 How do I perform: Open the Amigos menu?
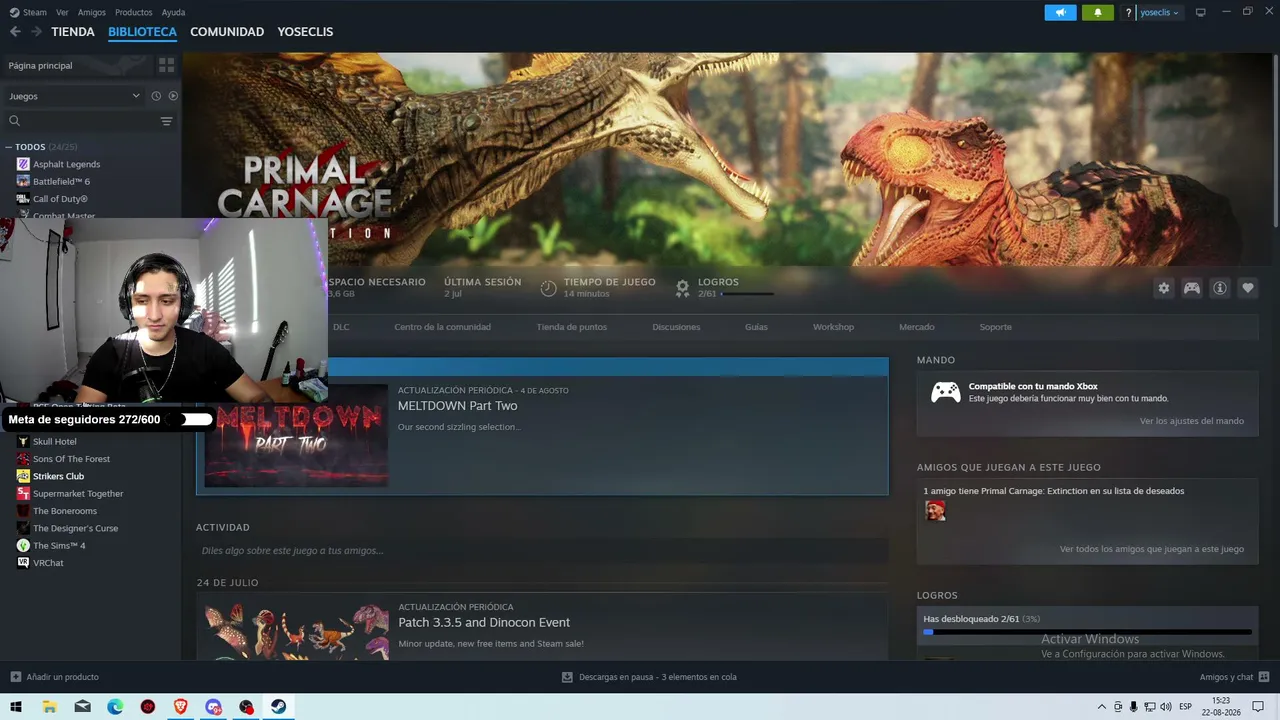click(92, 13)
